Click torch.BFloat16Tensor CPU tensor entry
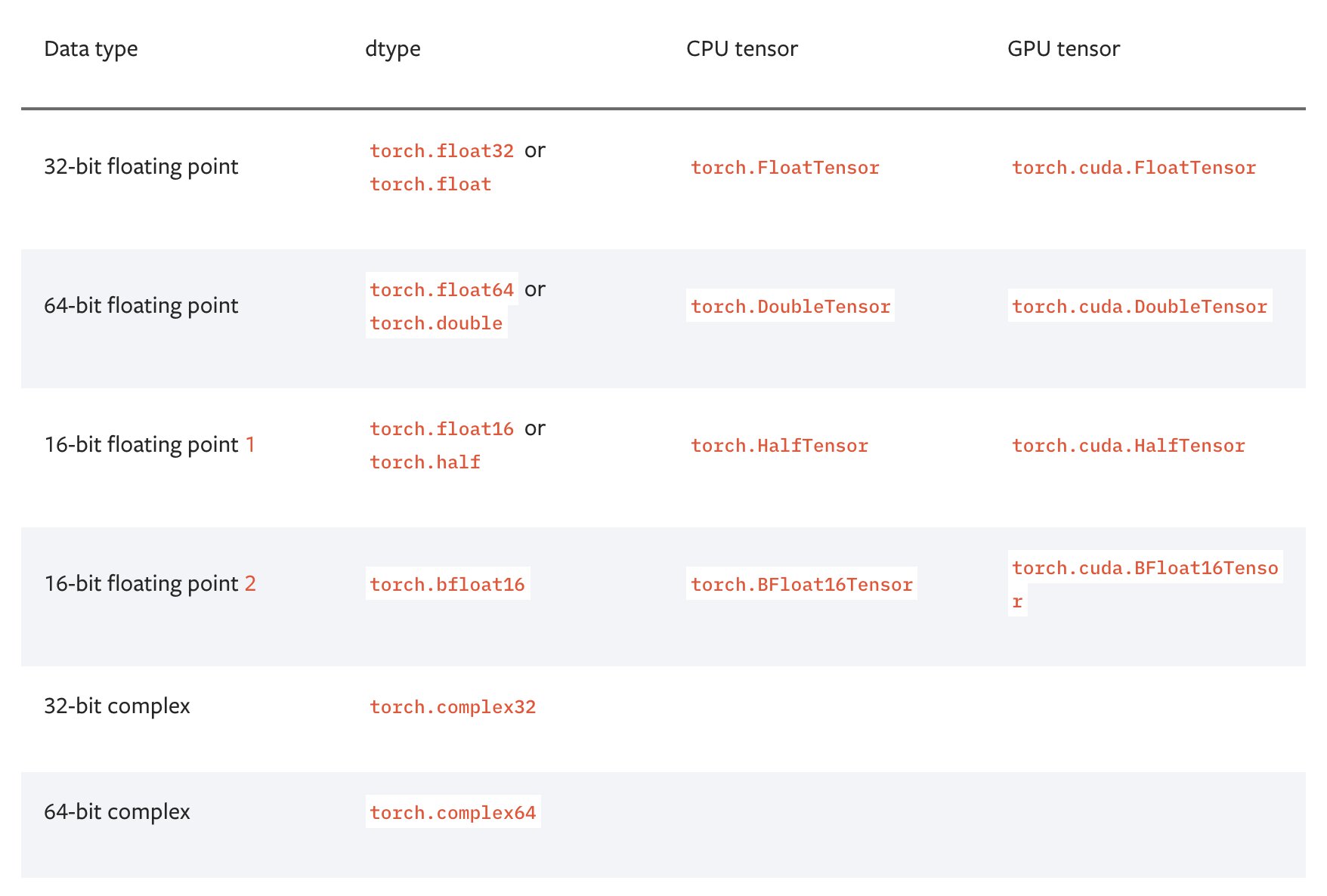1327x896 pixels. tap(801, 585)
